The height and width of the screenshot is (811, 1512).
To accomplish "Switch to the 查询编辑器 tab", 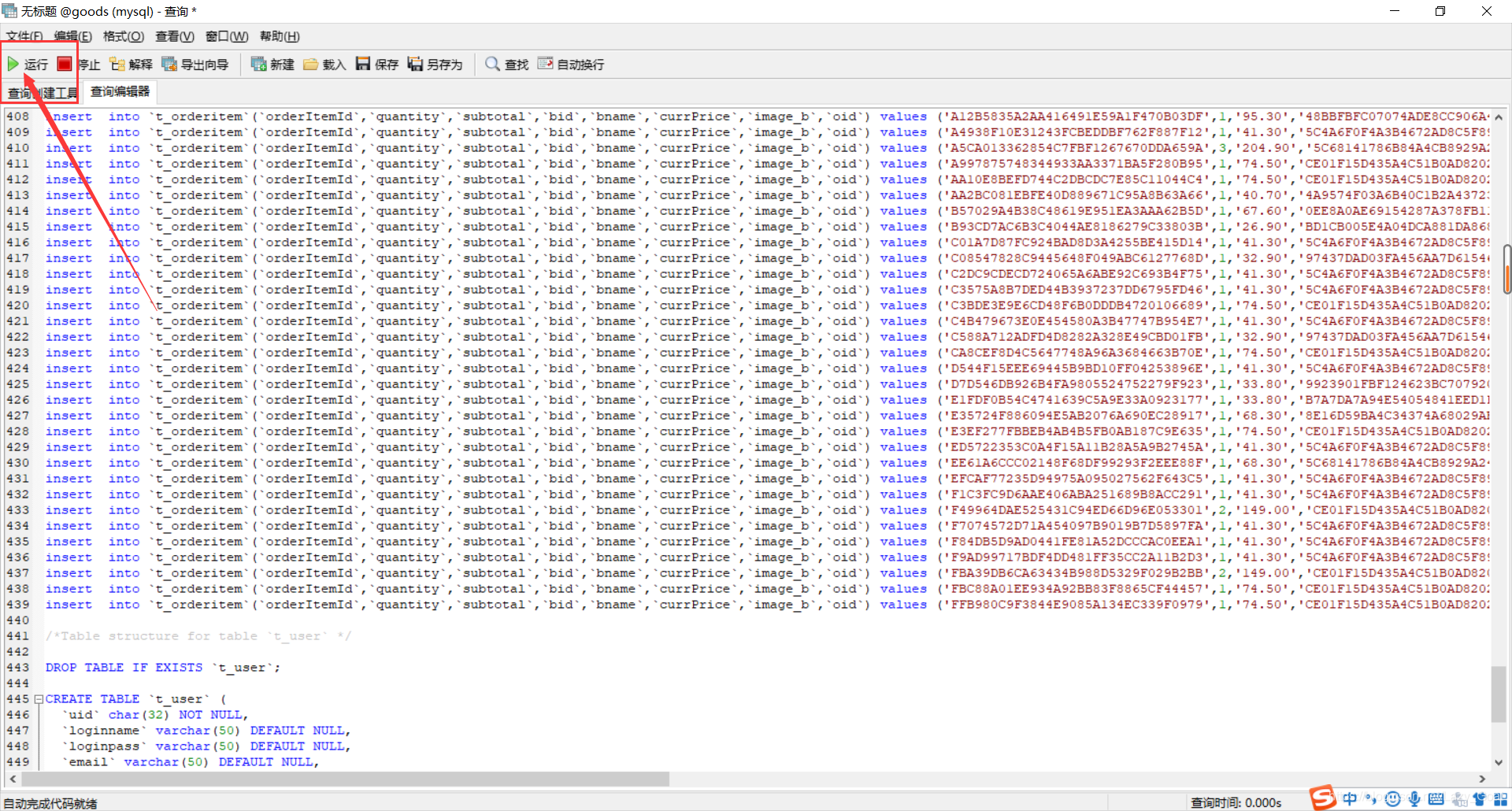I will click(x=120, y=91).
